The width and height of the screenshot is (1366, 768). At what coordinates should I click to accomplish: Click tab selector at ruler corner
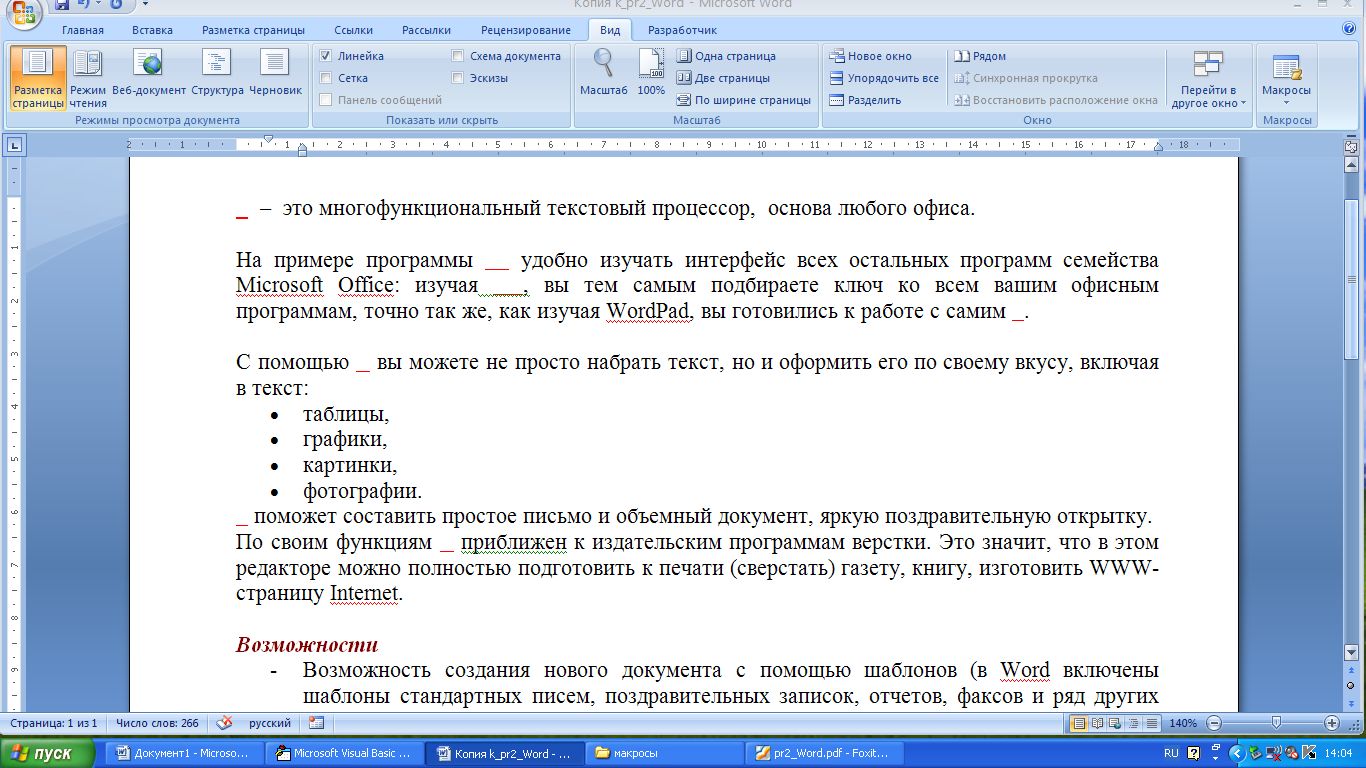15,145
